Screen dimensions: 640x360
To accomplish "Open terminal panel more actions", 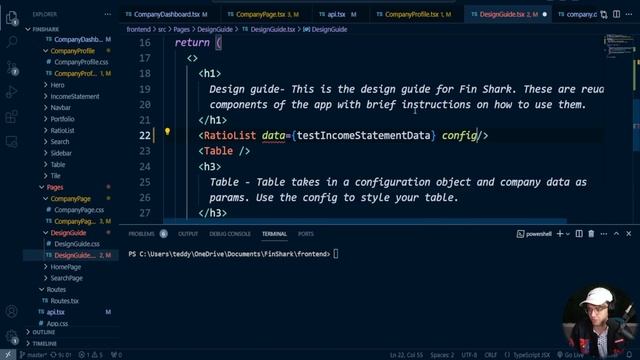I will (x=604, y=234).
